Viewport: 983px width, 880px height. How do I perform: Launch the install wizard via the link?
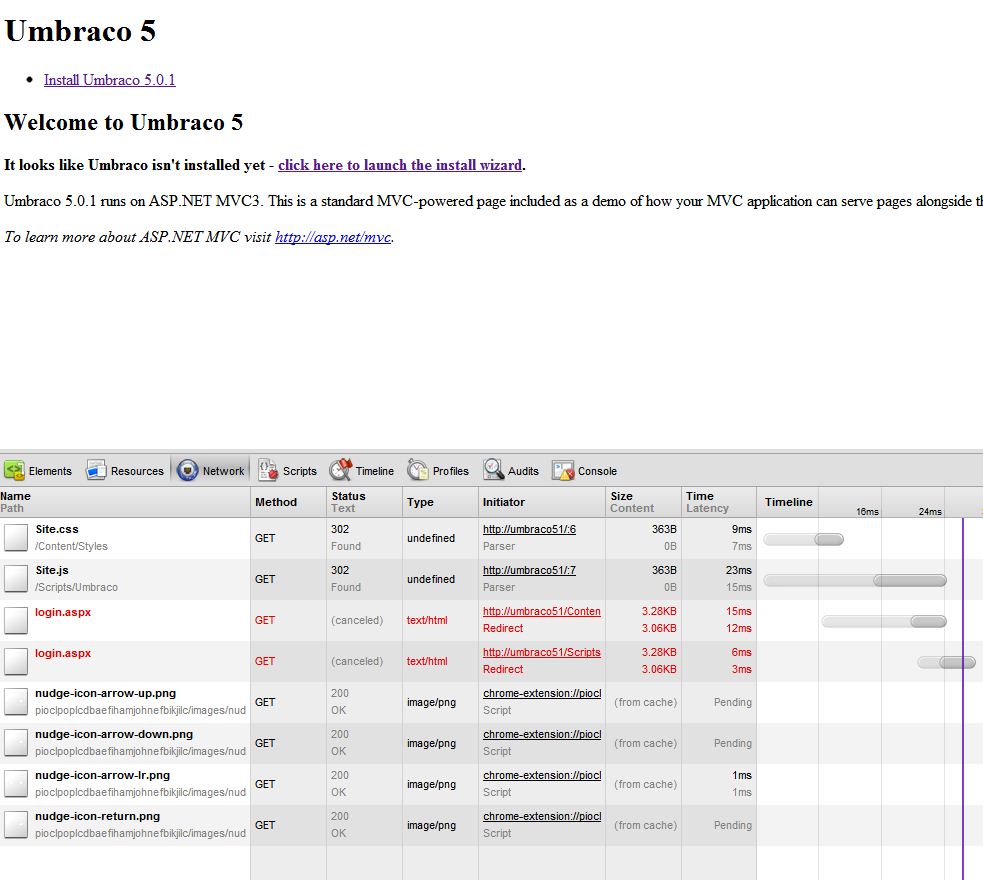(400, 165)
